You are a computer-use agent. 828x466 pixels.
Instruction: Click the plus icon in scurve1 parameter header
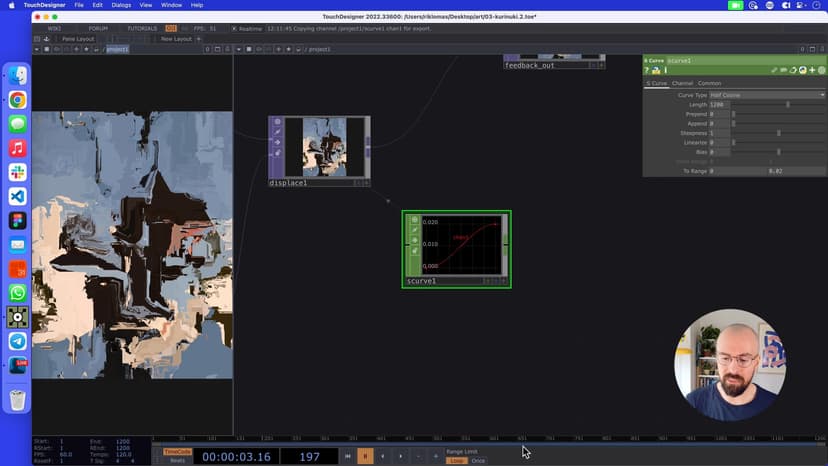click(x=812, y=70)
